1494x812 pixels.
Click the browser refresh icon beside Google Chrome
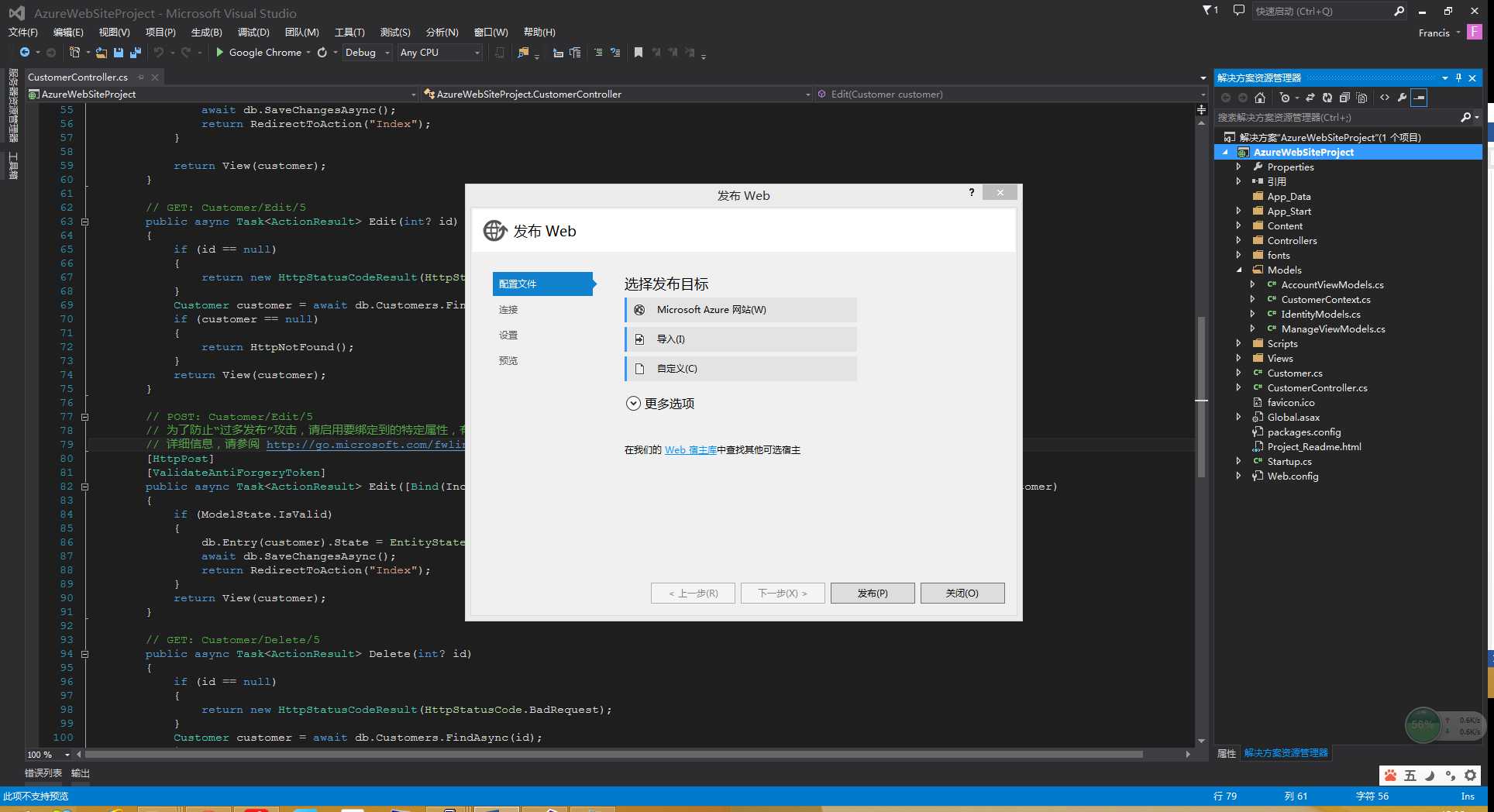tap(322, 52)
